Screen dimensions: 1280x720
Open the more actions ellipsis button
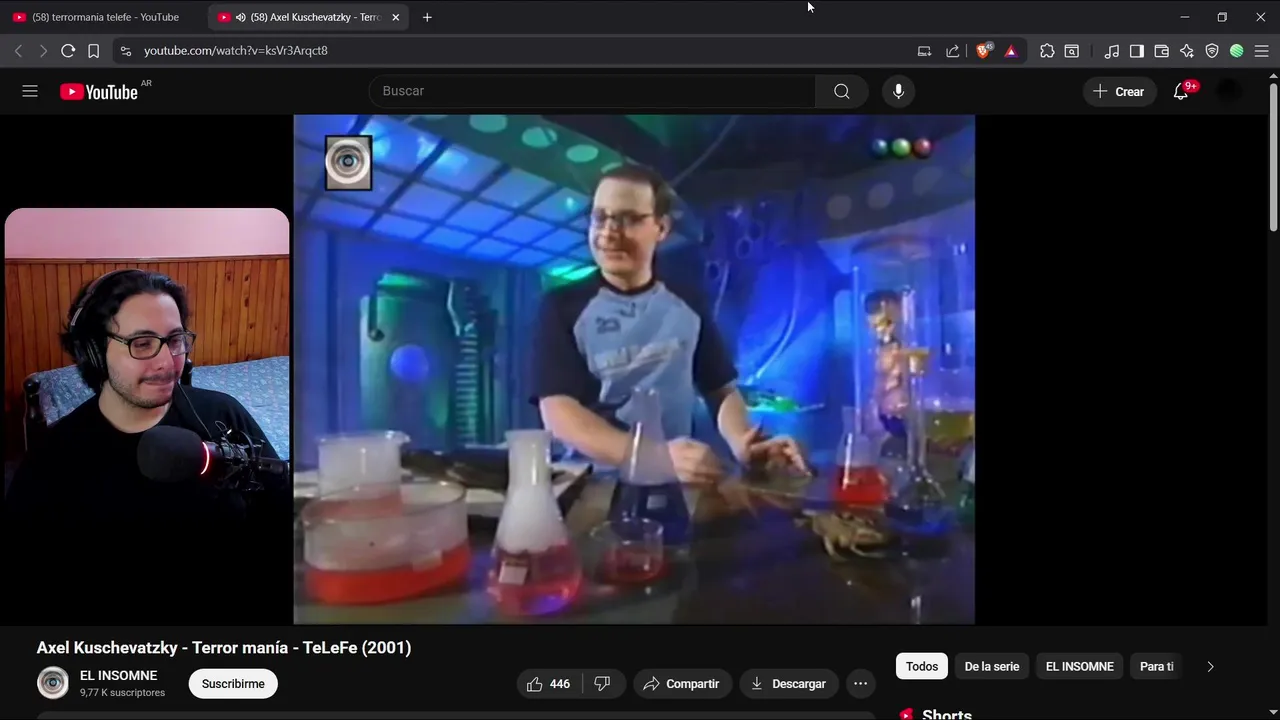860,684
